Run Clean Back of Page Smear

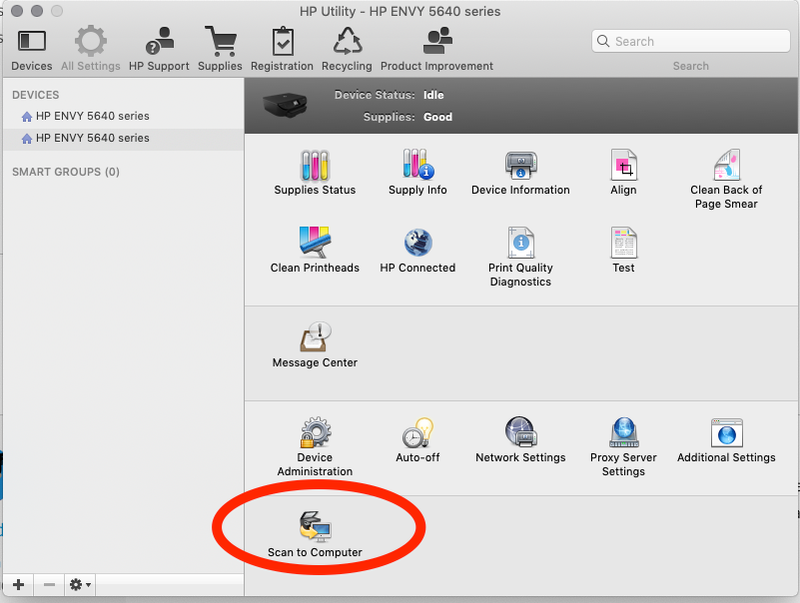[727, 180]
